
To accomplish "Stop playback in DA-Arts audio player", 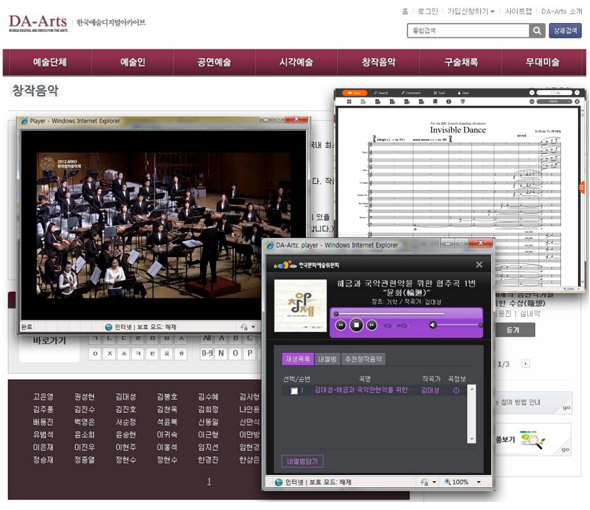I will tap(356, 325).
